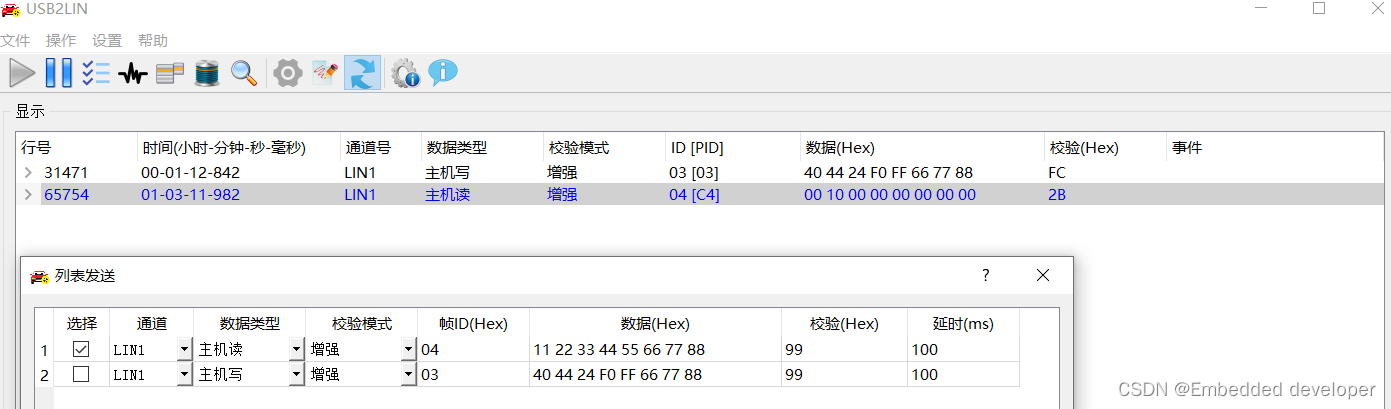Open row 2 通道 LIN1 dropdown
Image resolution: width=1391 pixels, height=409 pixels.
184,375
